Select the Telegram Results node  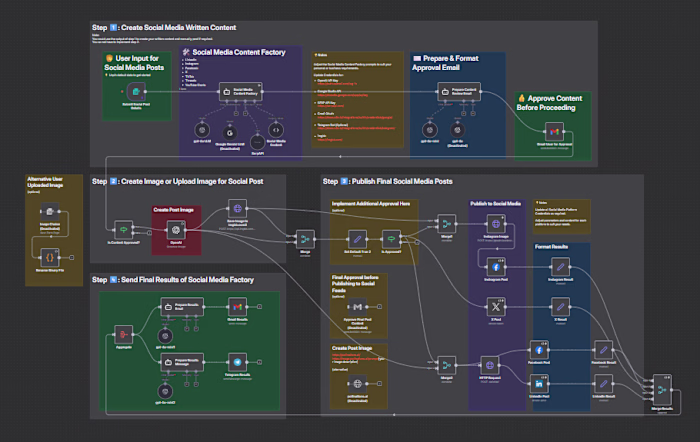pos(238,362)
